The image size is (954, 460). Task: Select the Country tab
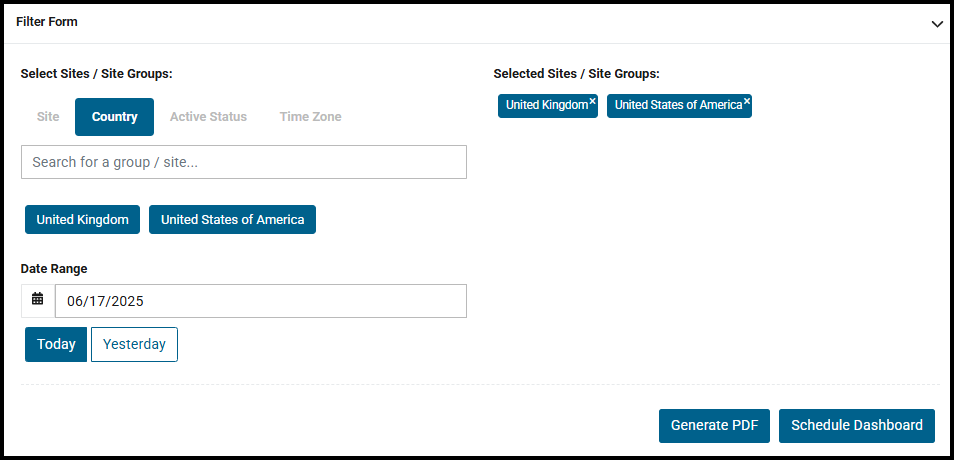114,117
